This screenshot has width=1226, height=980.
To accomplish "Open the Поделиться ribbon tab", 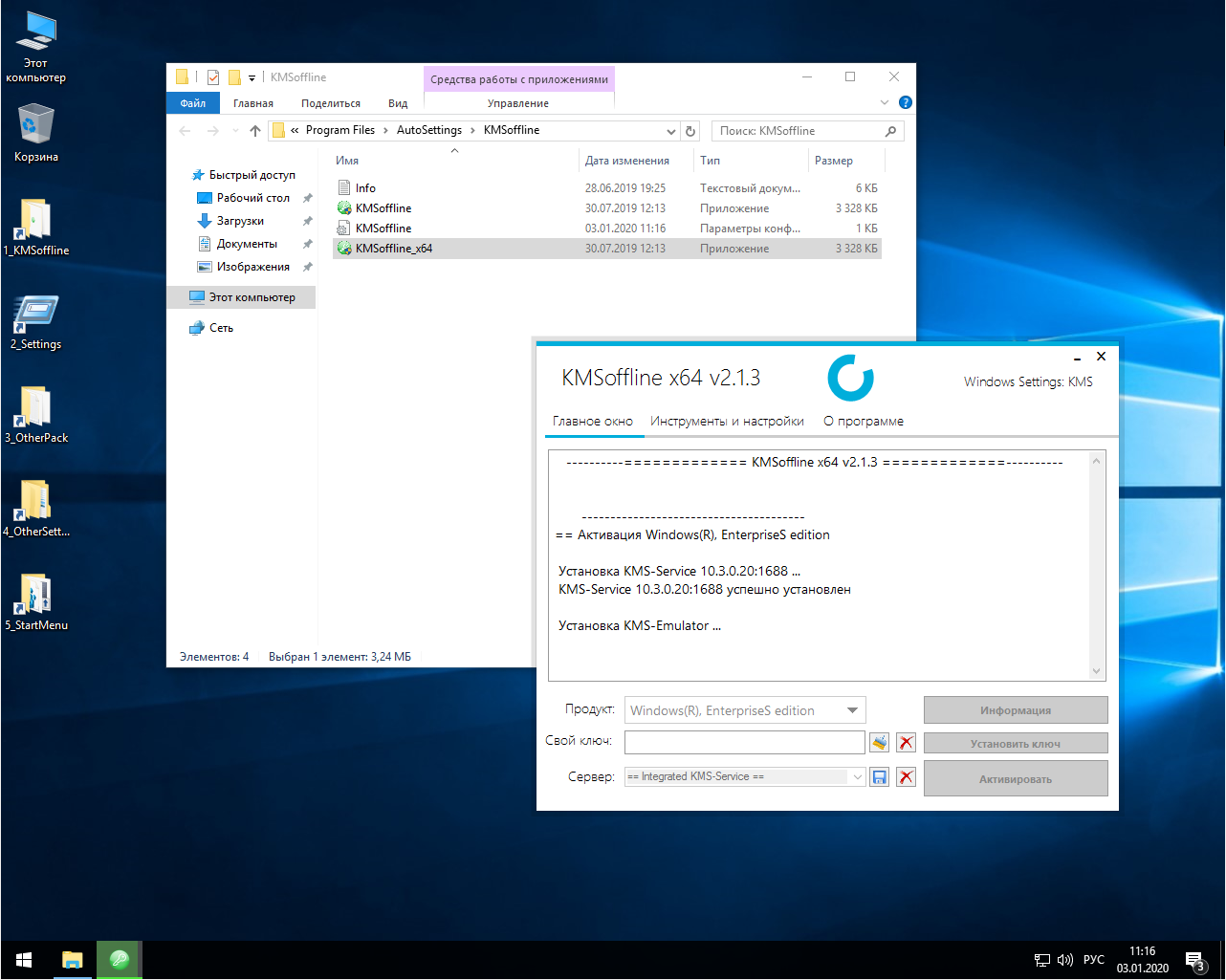I will [x=331, y=103].
